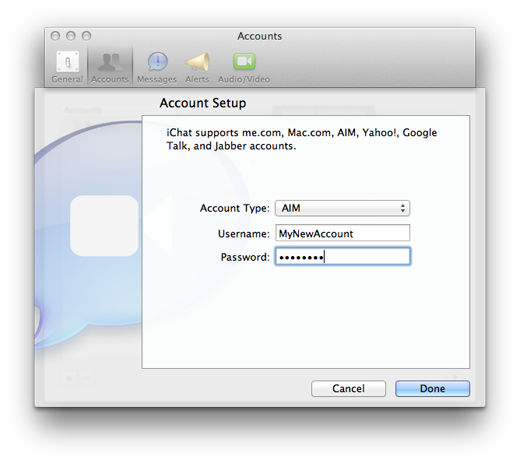The image size is (520, 463).
Task: Open the Messages preferences pane
Action: [157, 67]
